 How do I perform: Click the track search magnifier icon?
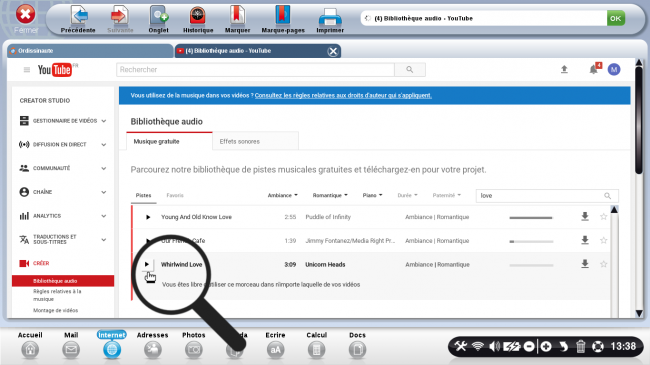pos(607,196)
